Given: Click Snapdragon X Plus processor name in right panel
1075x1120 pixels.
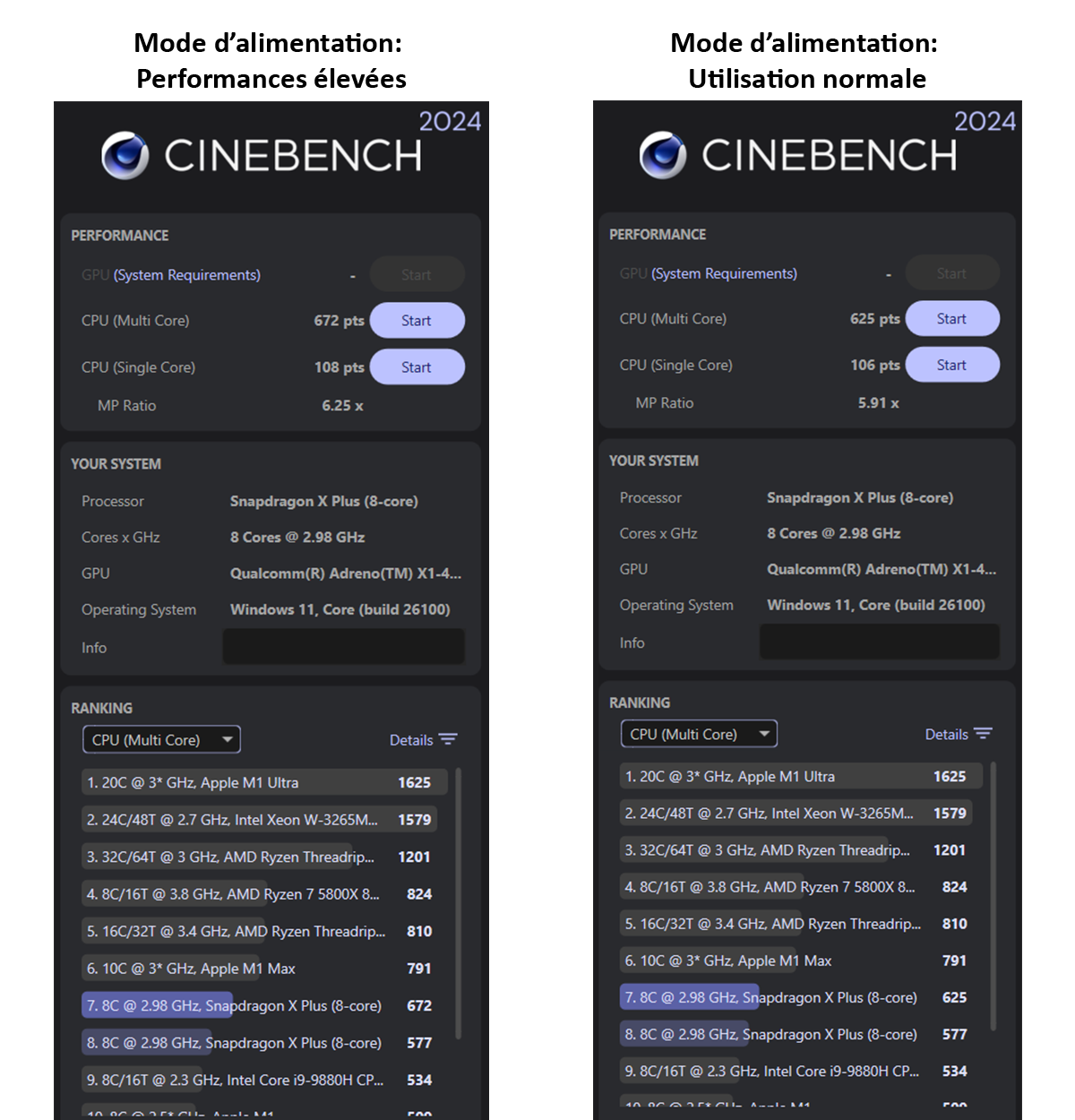Looking at the screenshot, I should pyautogui.click(x=860, y=497).
